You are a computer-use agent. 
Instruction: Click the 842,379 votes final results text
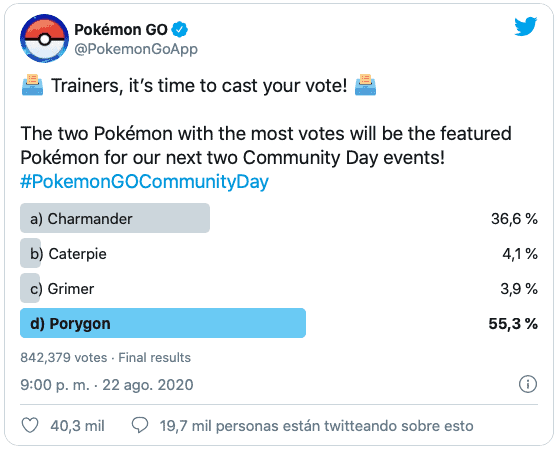point(105,357)
